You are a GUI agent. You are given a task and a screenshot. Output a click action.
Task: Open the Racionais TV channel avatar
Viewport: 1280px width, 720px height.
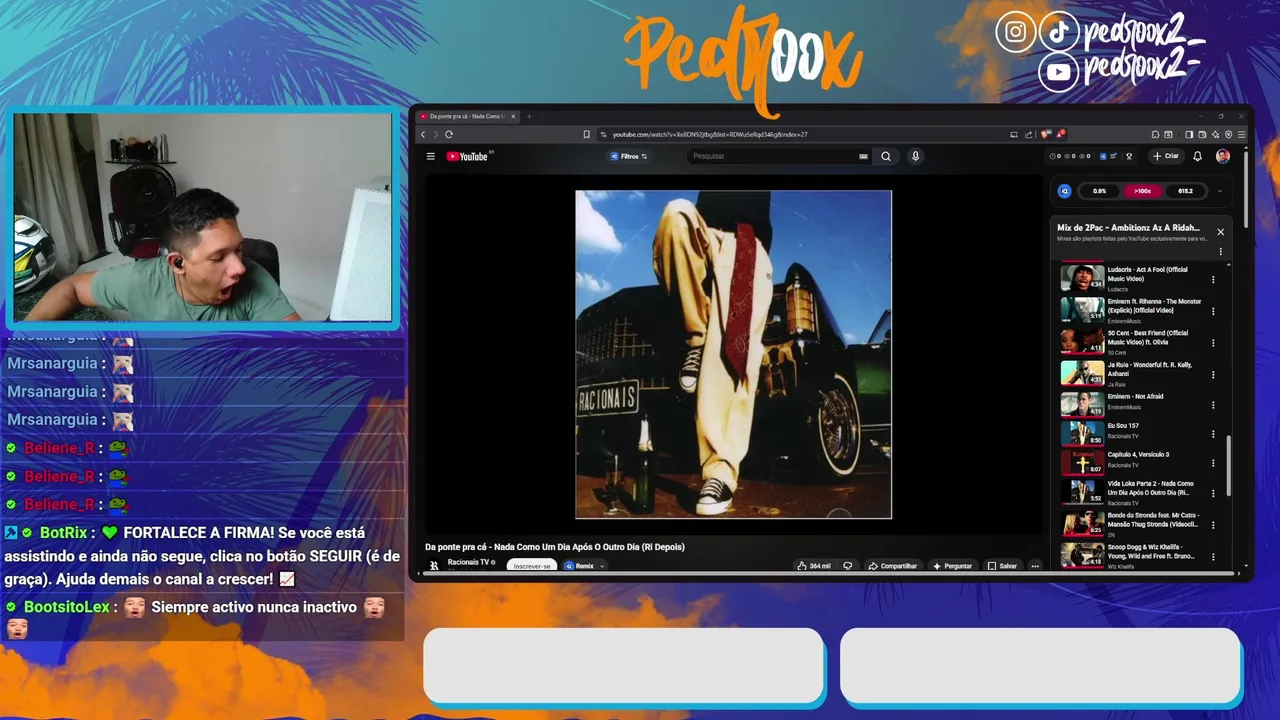point(434,565)
